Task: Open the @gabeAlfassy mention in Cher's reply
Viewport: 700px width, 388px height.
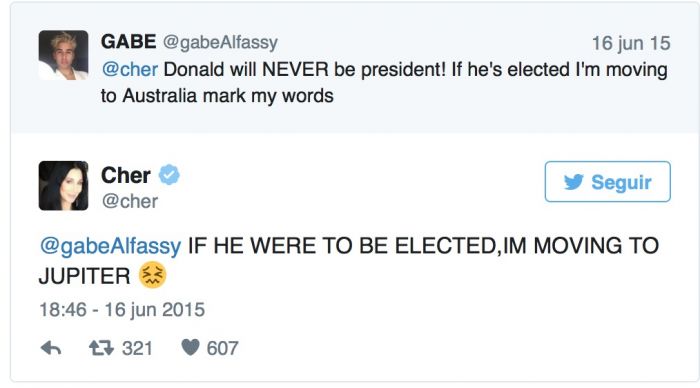Action: coord(110,246)
